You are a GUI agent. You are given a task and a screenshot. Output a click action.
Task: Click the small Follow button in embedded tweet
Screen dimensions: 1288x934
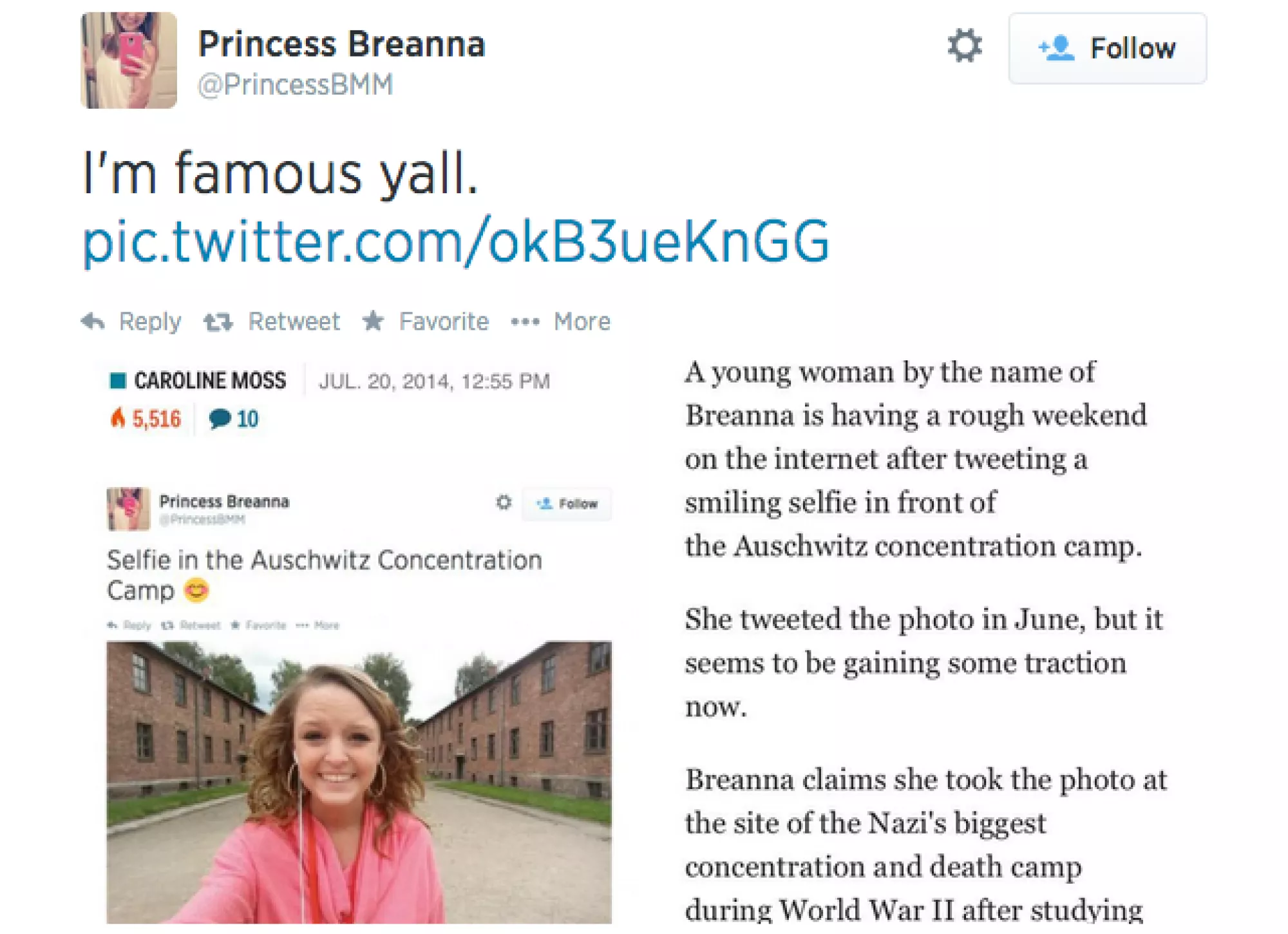point(567,504)
